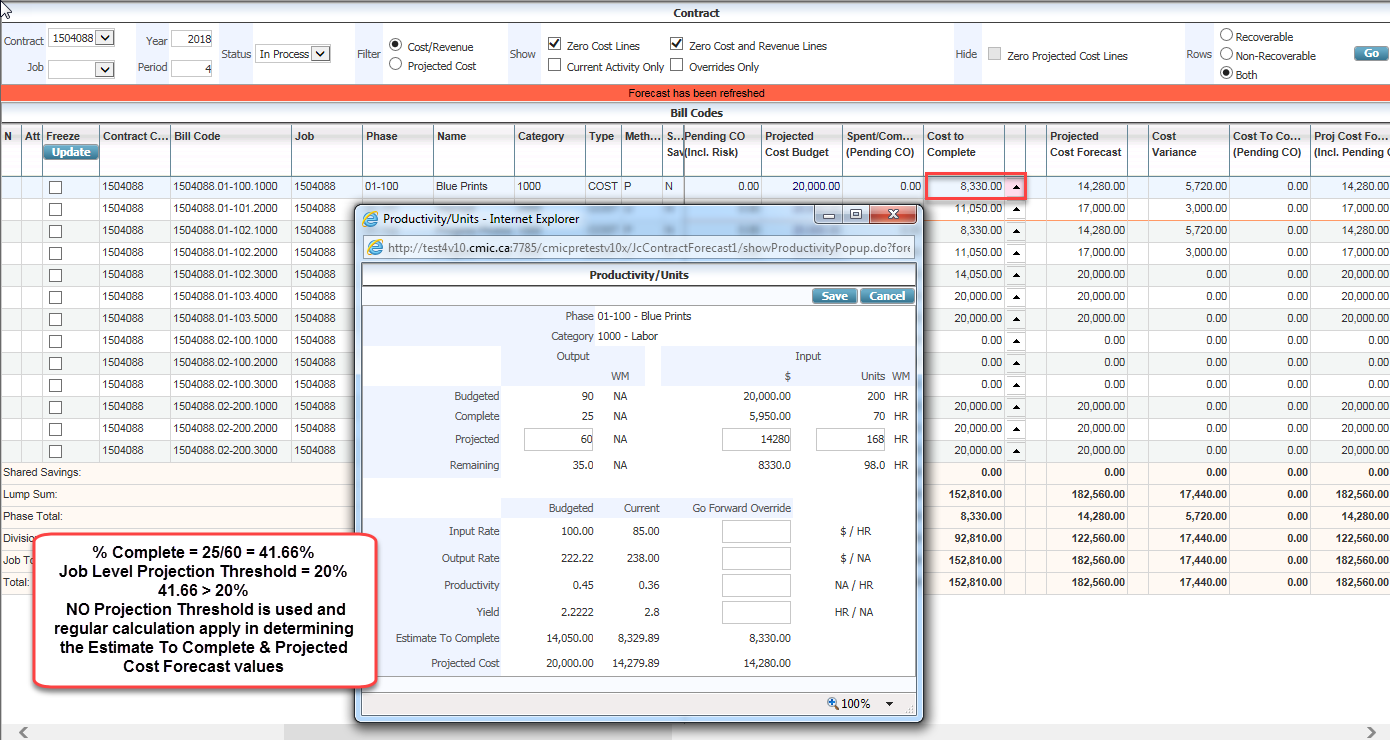
Task: Open zoom level dropdown arrow in popup
Action: 889,704
